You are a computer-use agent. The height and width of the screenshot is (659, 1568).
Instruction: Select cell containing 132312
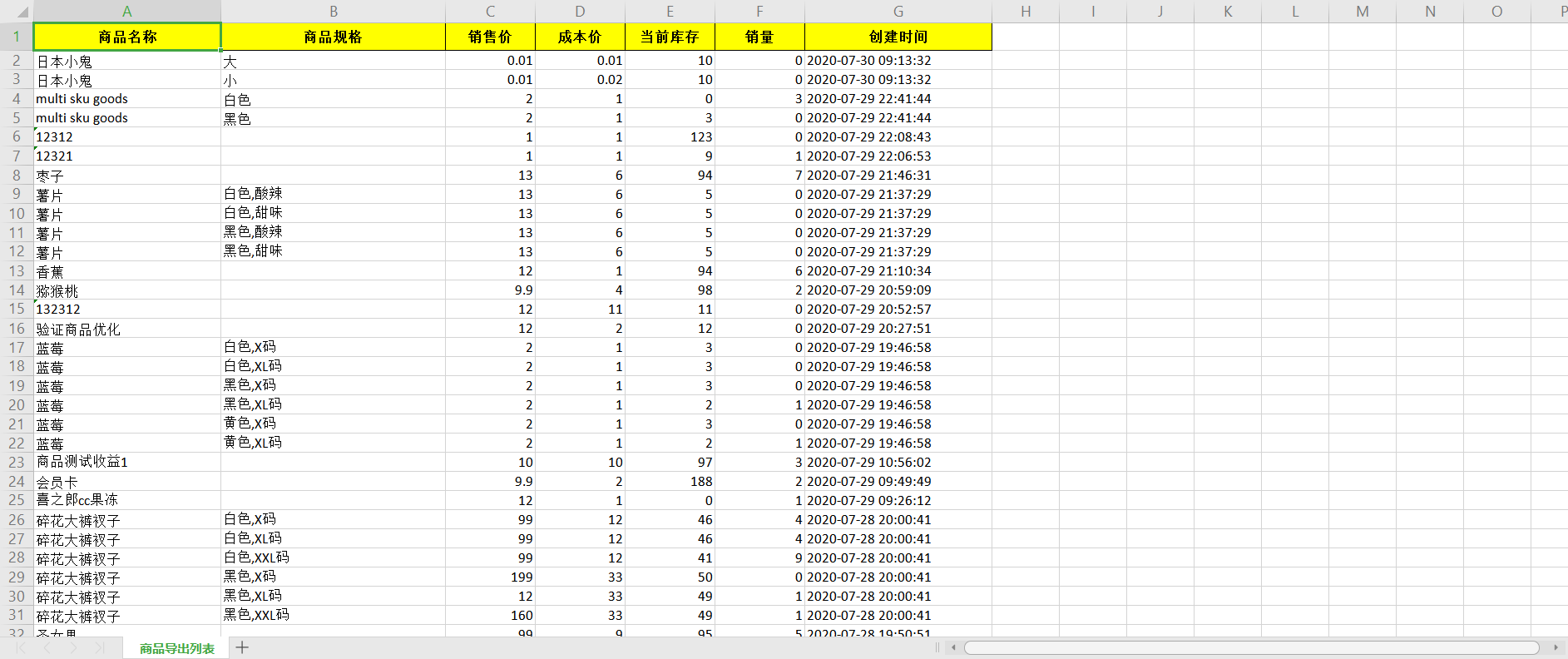[127, 309]
